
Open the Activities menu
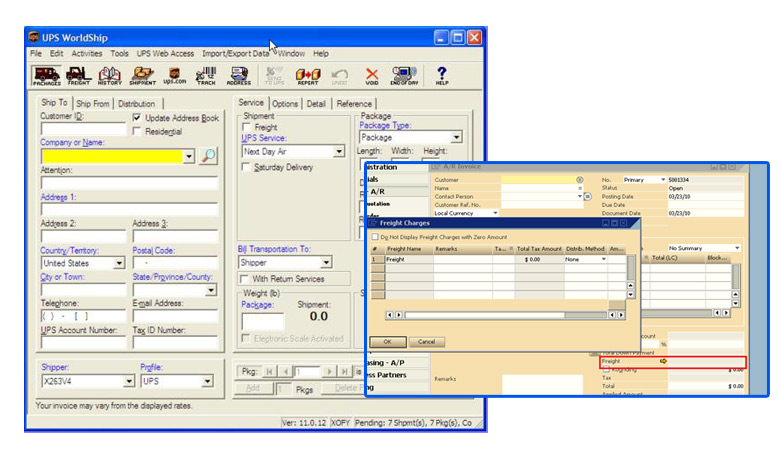click(87, 53)
